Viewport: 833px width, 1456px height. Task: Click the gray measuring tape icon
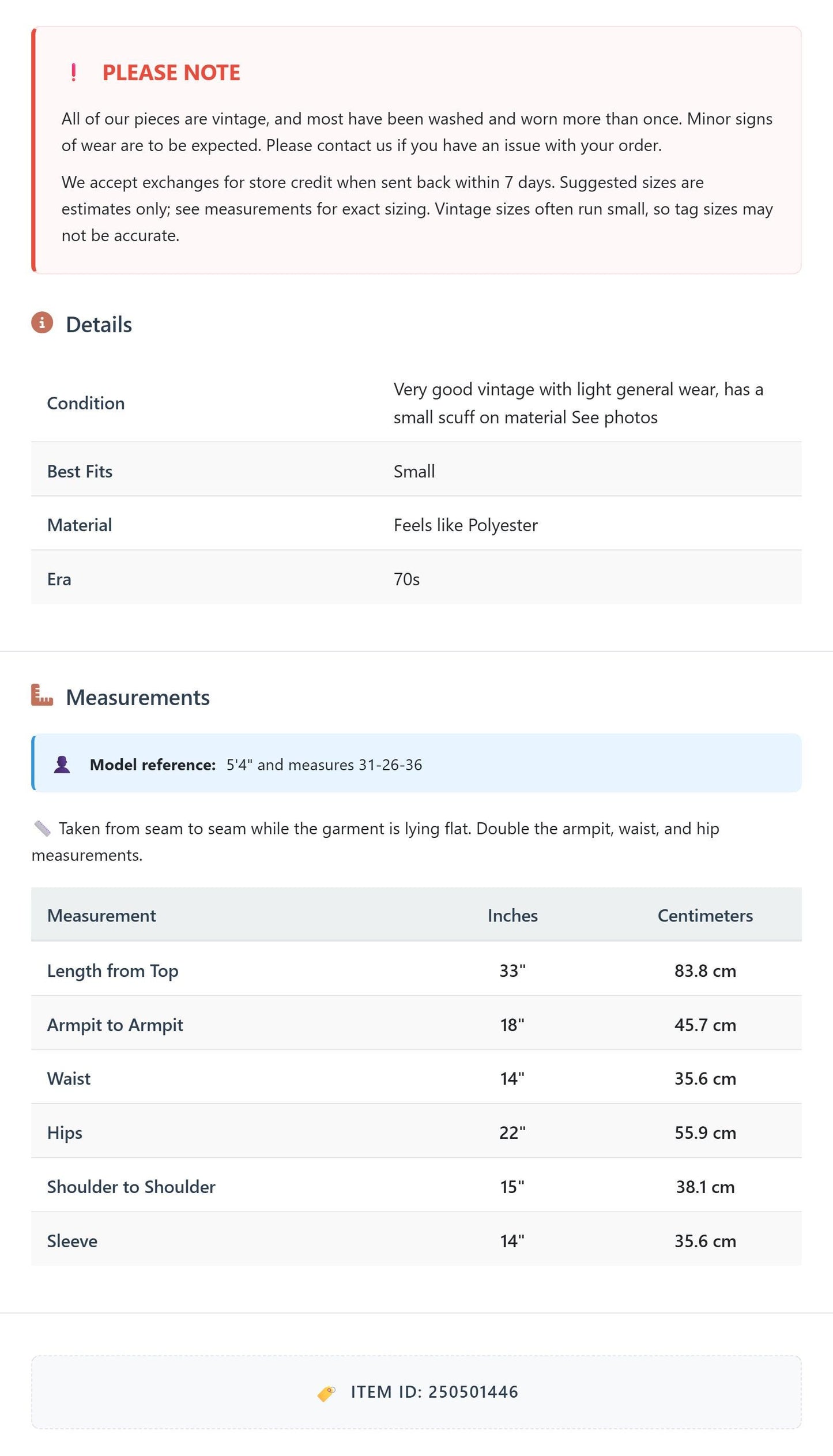coord(42,829)
